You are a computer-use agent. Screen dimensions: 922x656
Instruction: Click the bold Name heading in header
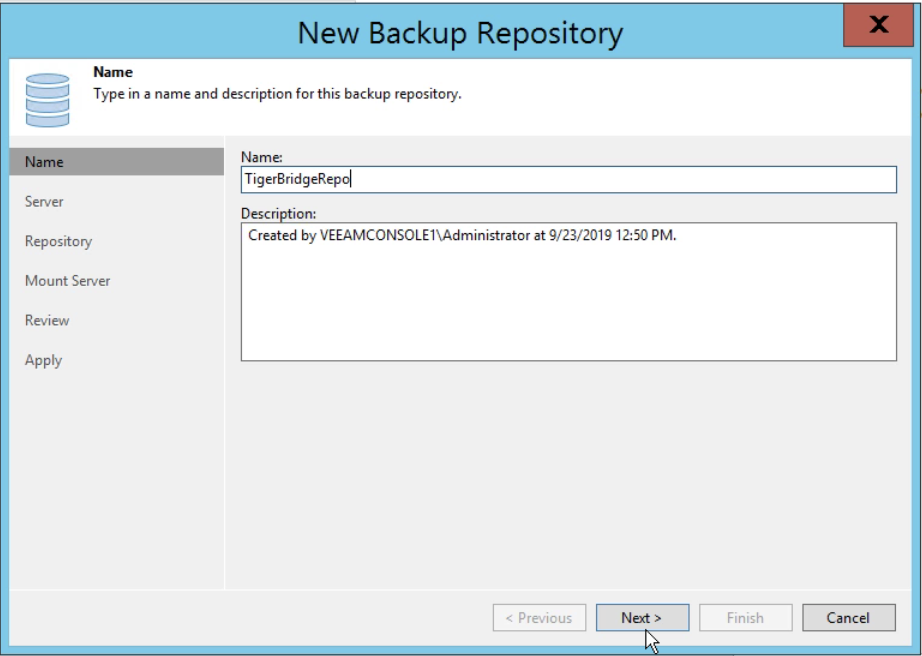[x=113, y=72]
